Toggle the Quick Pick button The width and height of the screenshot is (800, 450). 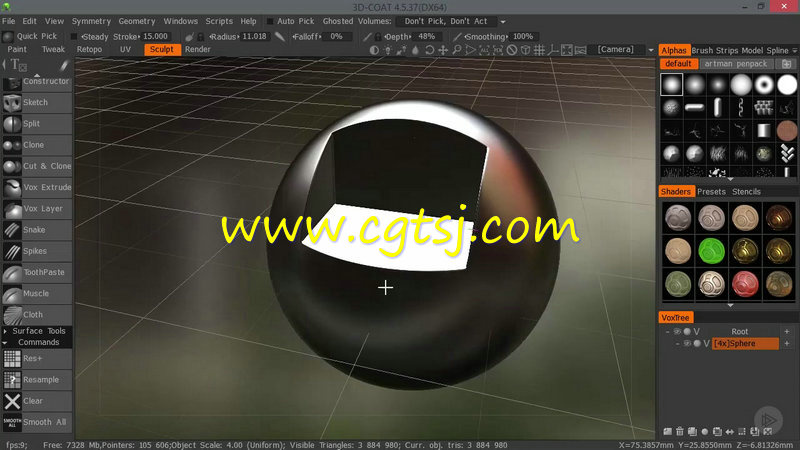[30, 36]
